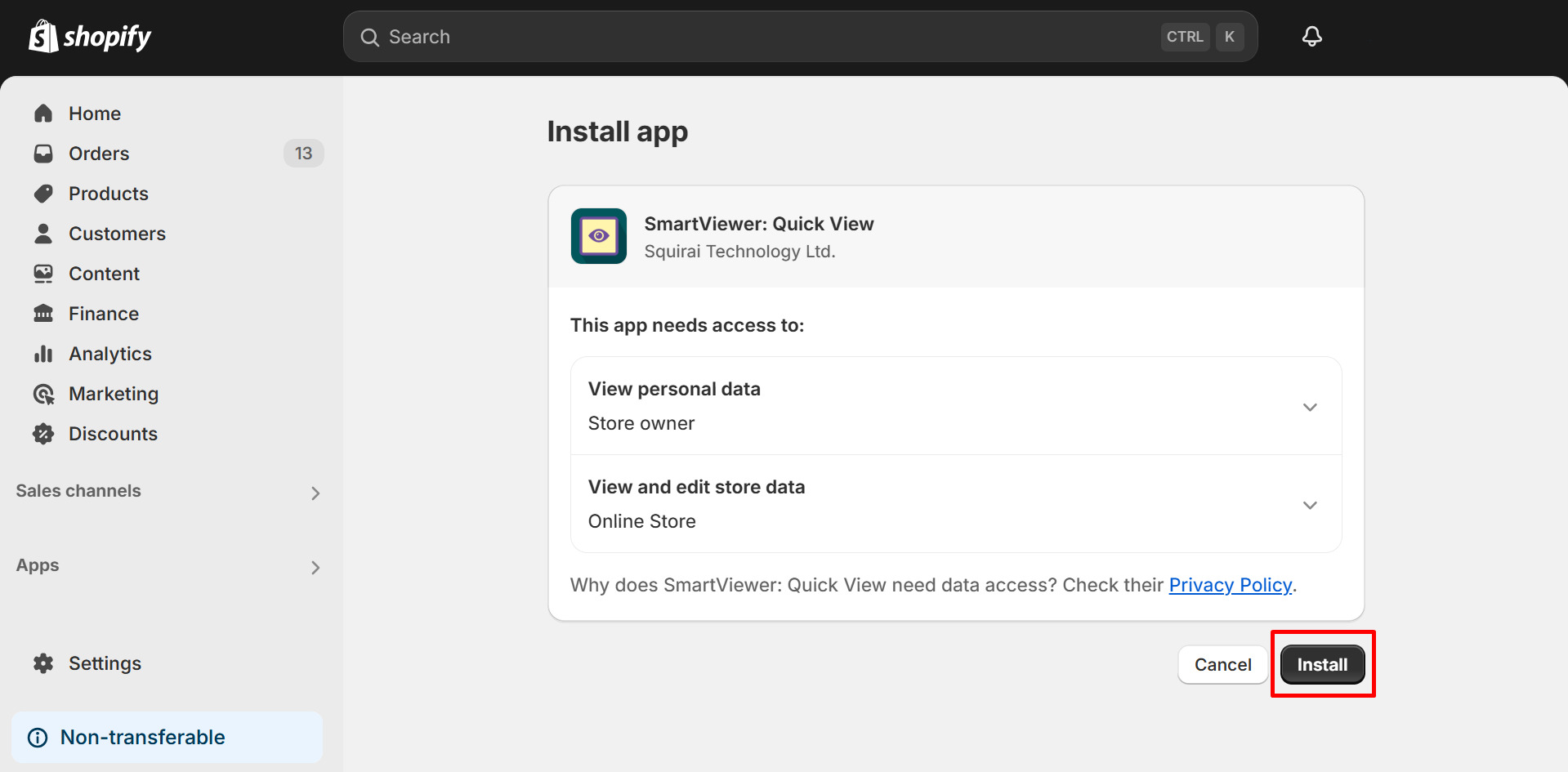Open the Settings menu item
Viewport: 1568px width, 772px height.
105,663
